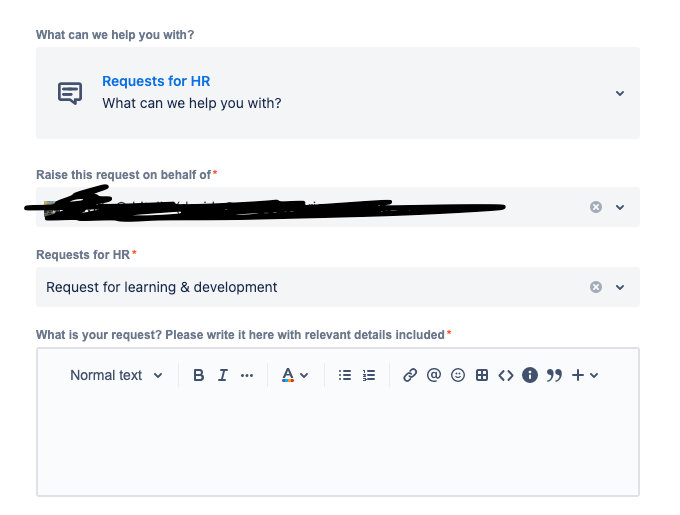Select 'Request for learning & development' field

click(x=338, y=287)
